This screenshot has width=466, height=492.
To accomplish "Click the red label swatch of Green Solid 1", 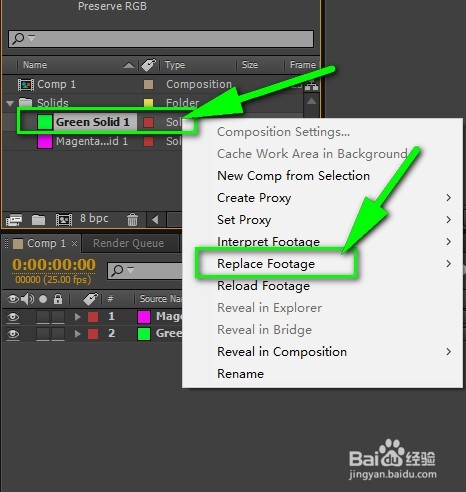I will [148, 122].
